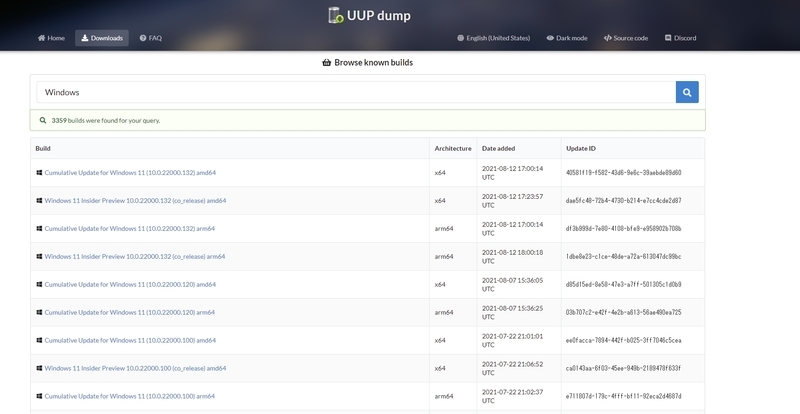Image resolution: width=800 pixels, height=414 pixels.
Task: Open the Source code link
Action: click(626, 38)
